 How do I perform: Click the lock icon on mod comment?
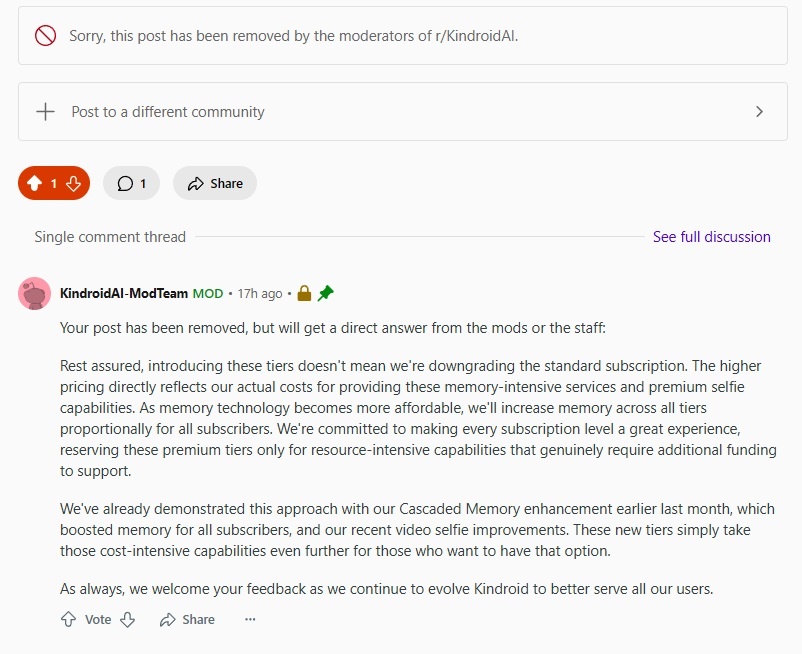click(304, 293)
